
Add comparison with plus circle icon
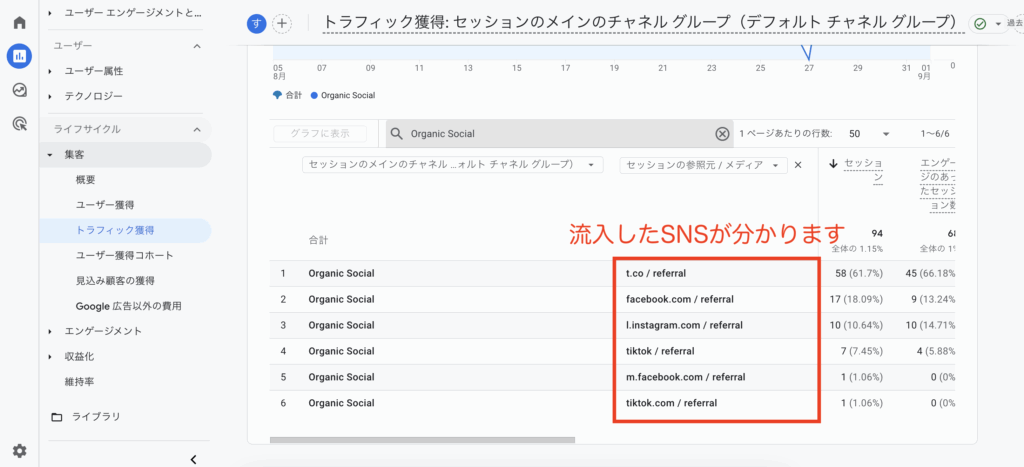coord(281,24)
